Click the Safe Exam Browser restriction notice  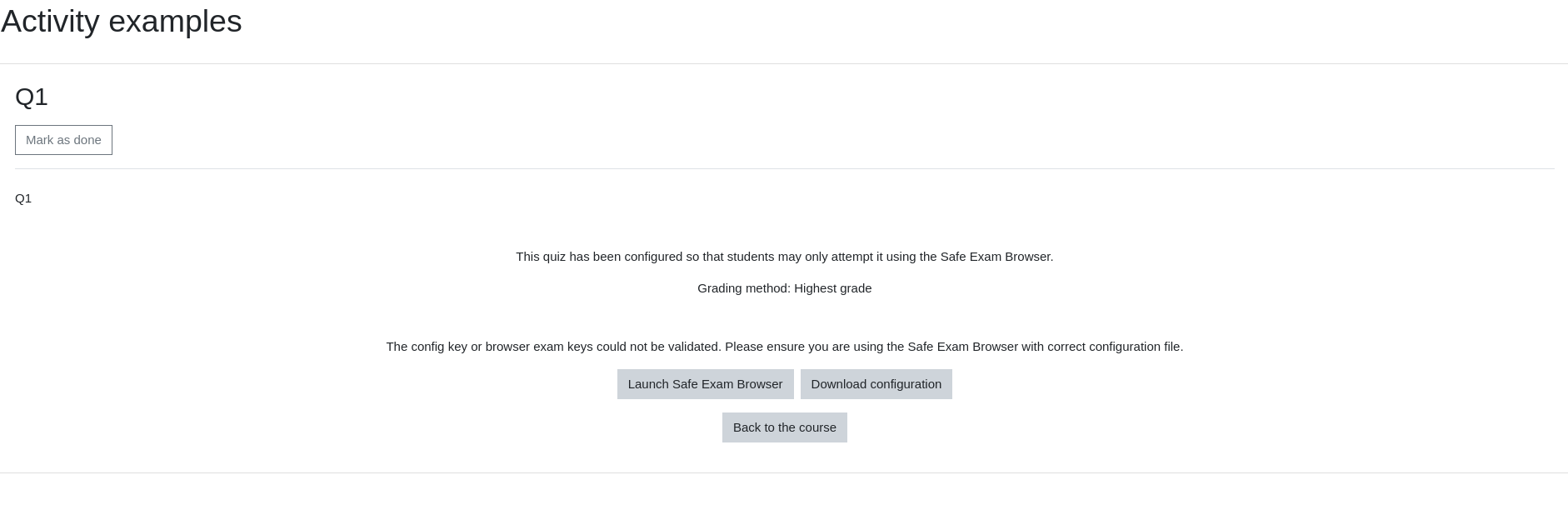784,257
